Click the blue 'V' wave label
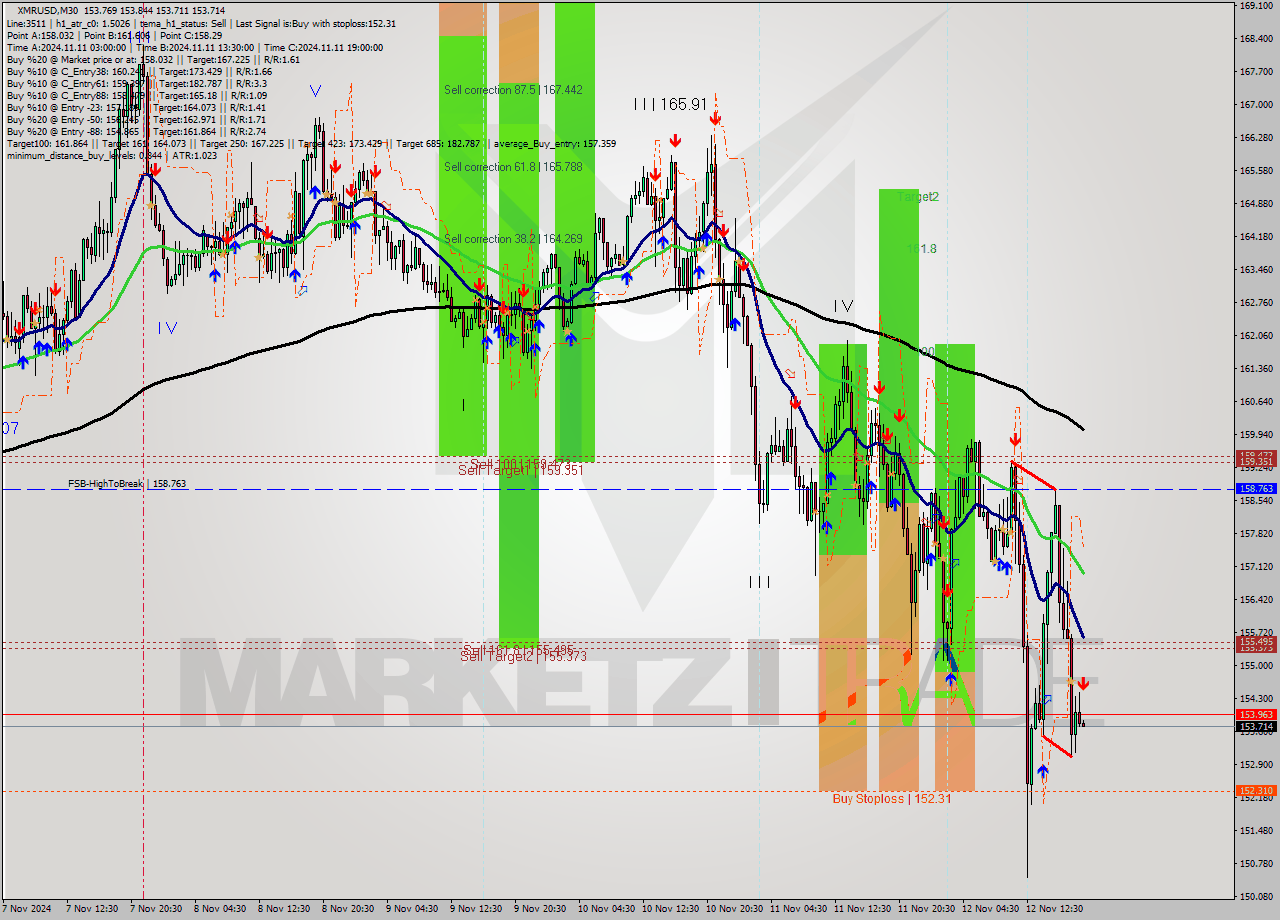 pos(315,91)
